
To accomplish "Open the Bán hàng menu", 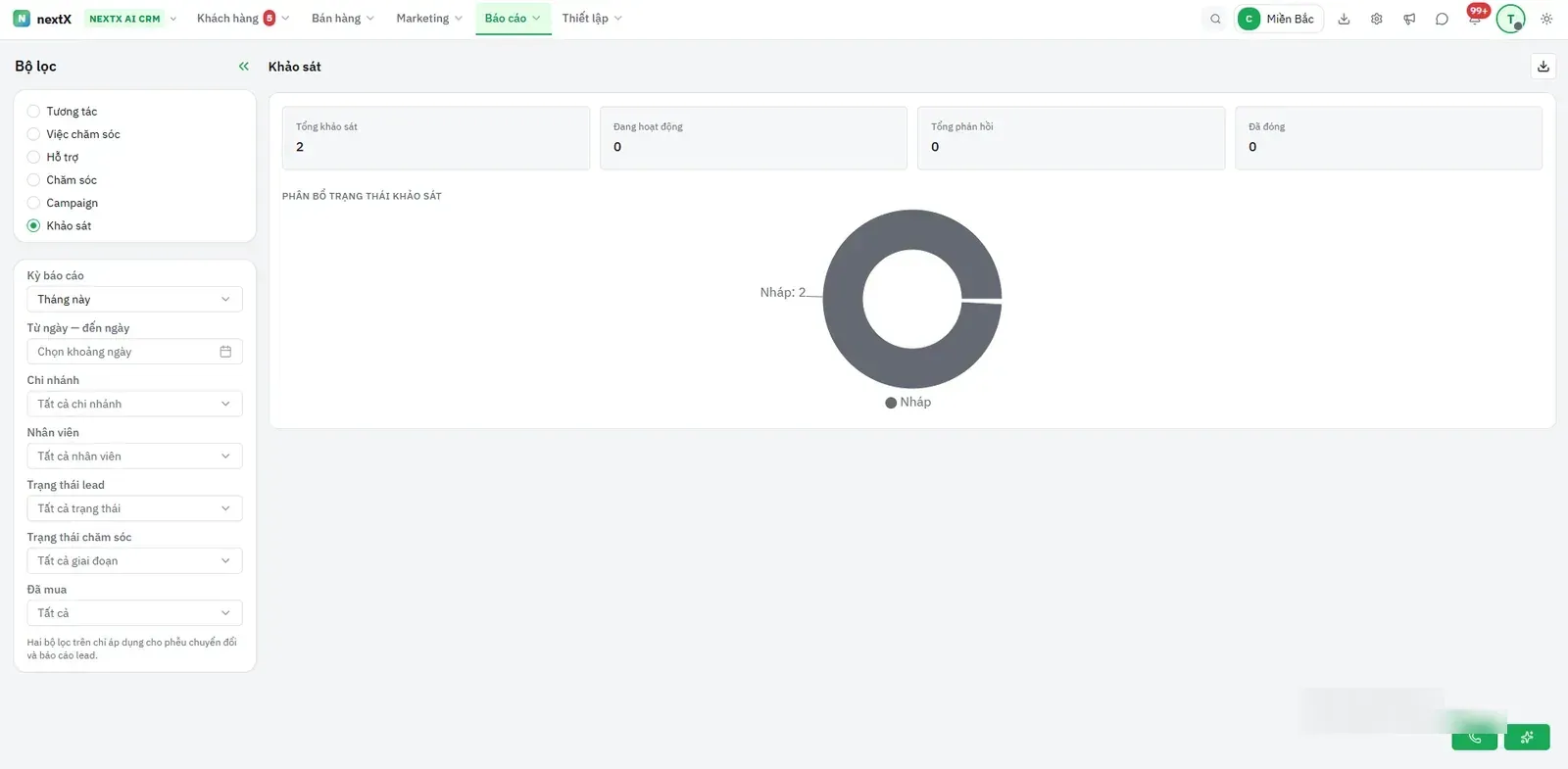I will [343, 19].
